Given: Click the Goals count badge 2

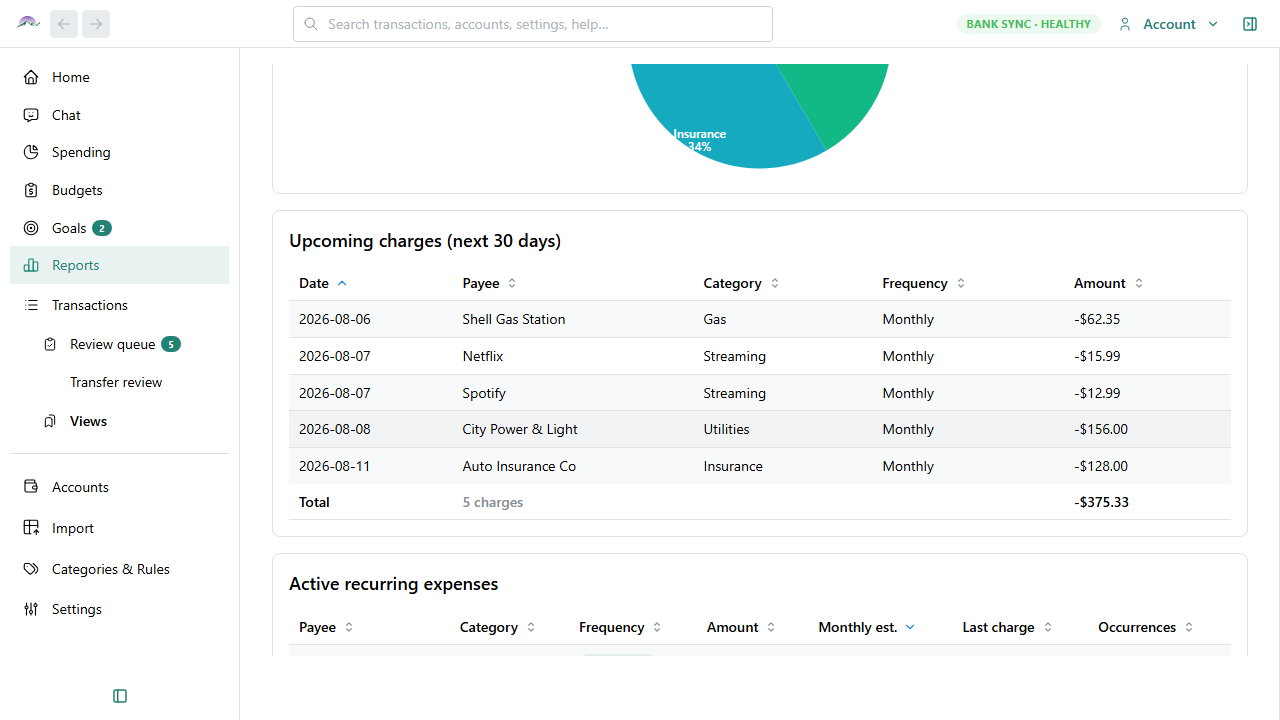Looking at the screenshot, I should pyautogui.click(x=102, y=228).
